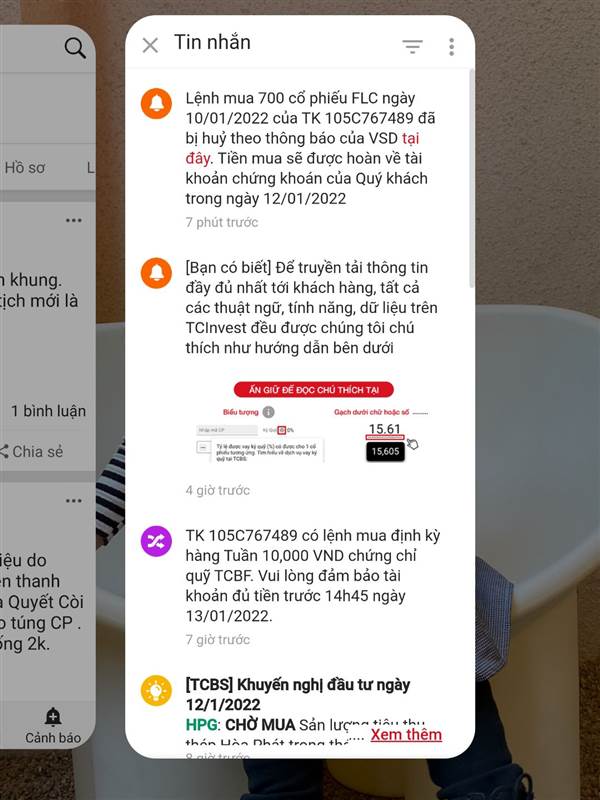Viewport: 600px width, 800px height.
Task: Tap the purple shuffle icon for TCBF order
Action: pos(156,541)
